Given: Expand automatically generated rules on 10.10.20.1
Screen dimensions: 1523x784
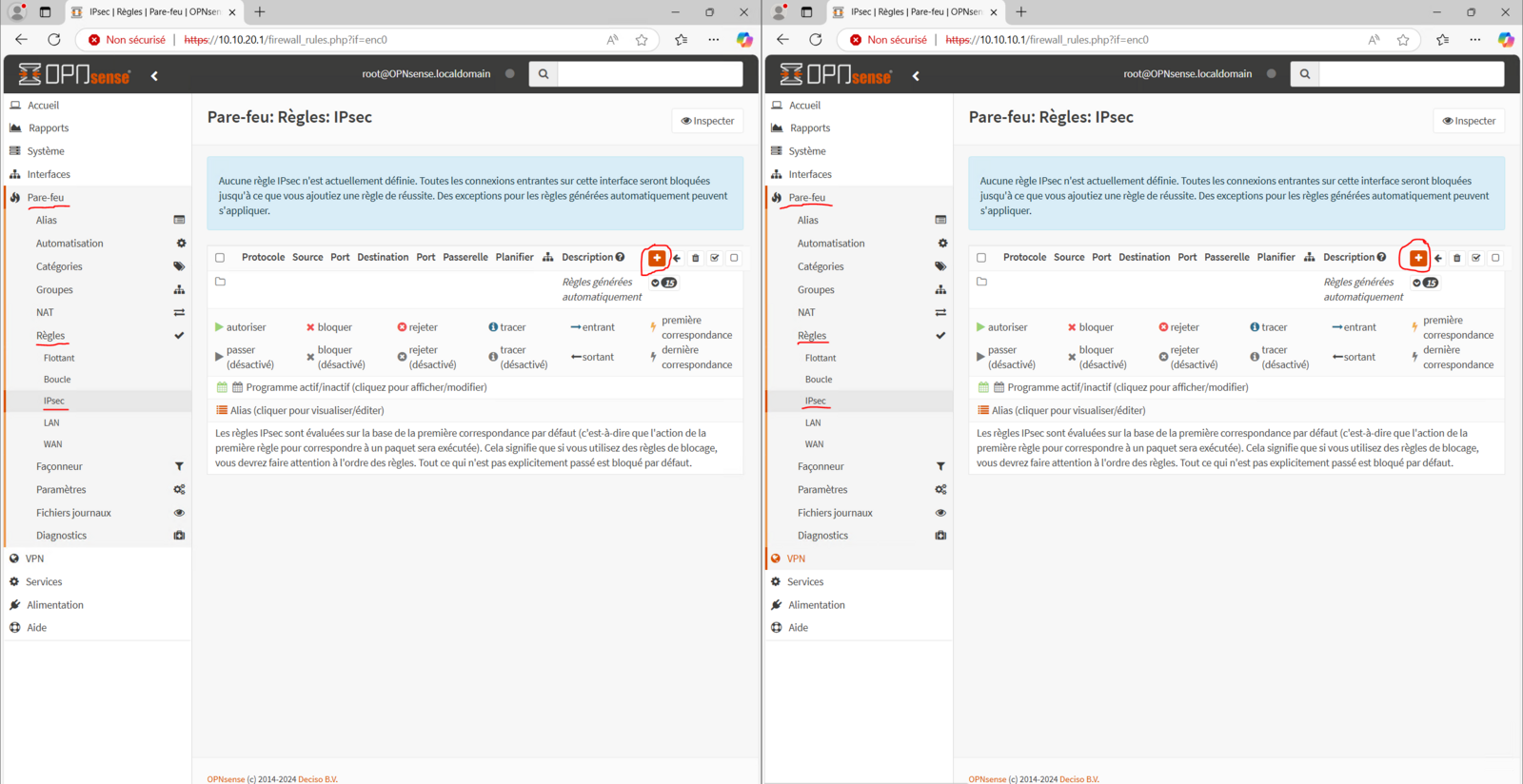Looking at the screenshot, I should coord(656,283).
